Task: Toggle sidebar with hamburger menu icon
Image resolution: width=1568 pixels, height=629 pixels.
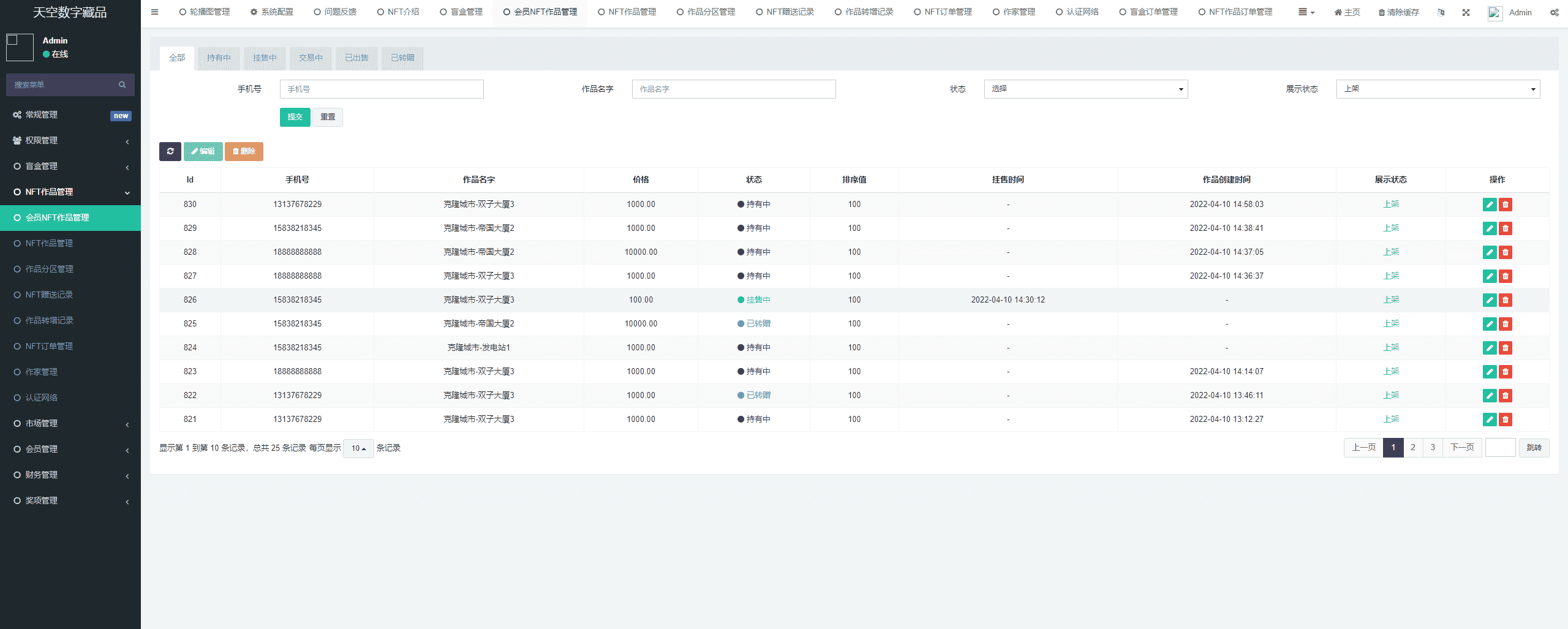Action: 154,12
